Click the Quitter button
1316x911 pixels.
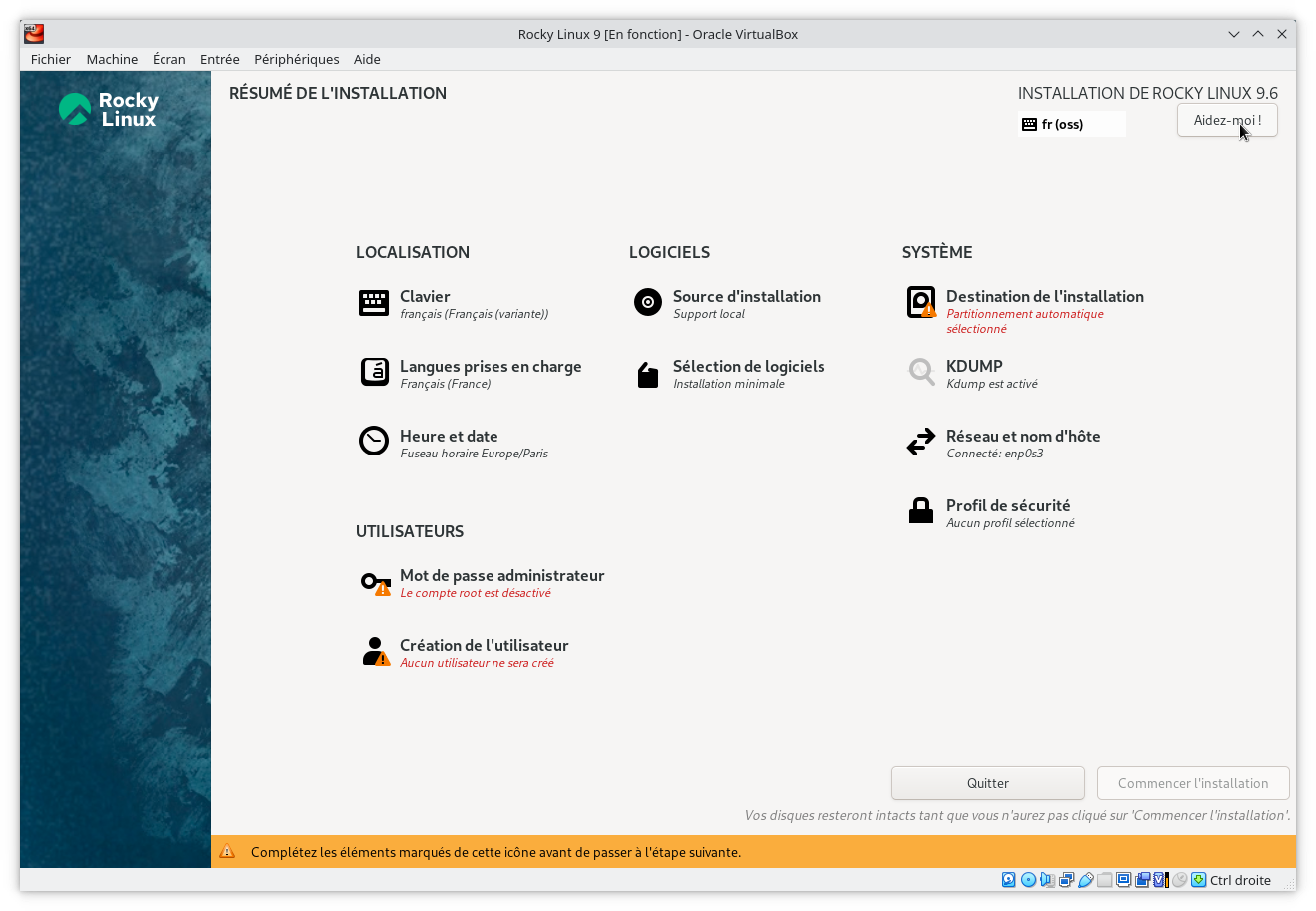987,782
